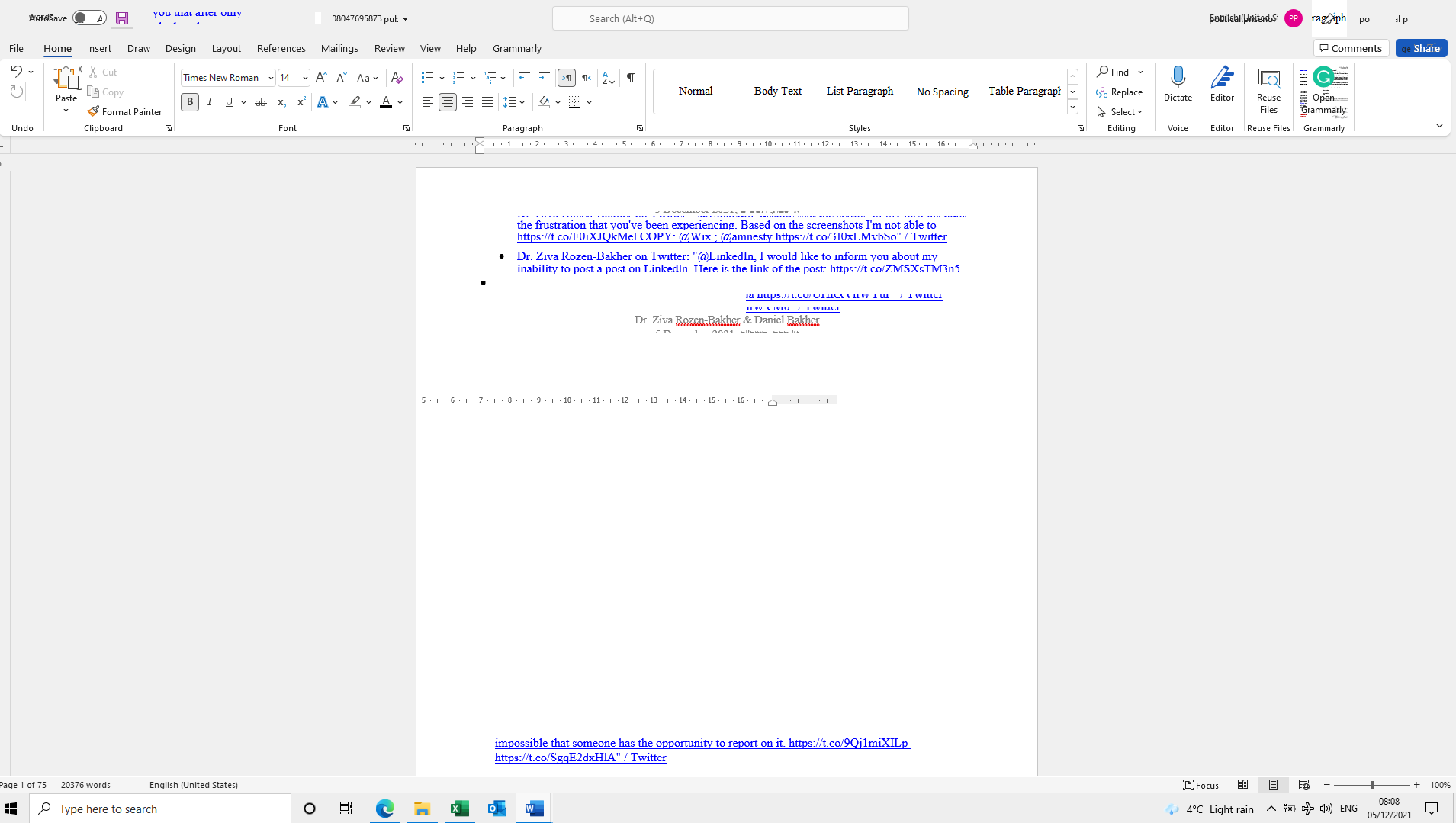Enable centered paragraph alignment
The image size is (1456, 823).
448,101
